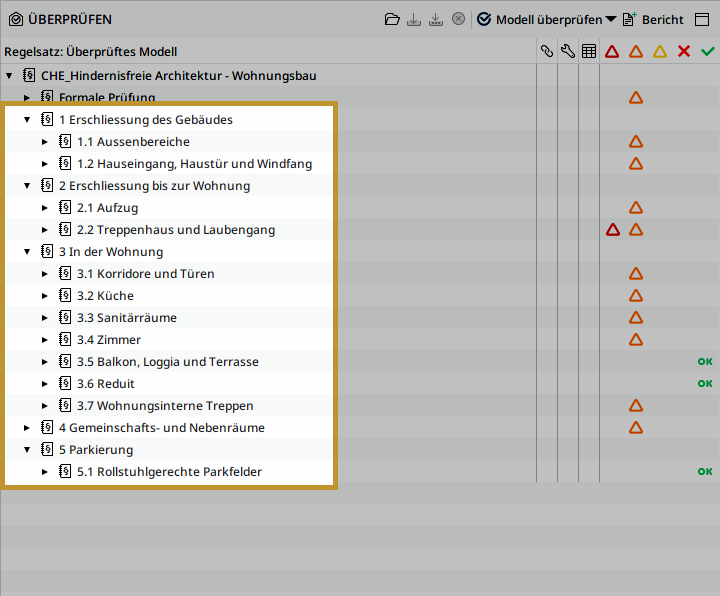Image resolution: width=720 pixels, height=596 pixels.
Task: Click the red X rejected header icon
Action: tap(684, 51)
